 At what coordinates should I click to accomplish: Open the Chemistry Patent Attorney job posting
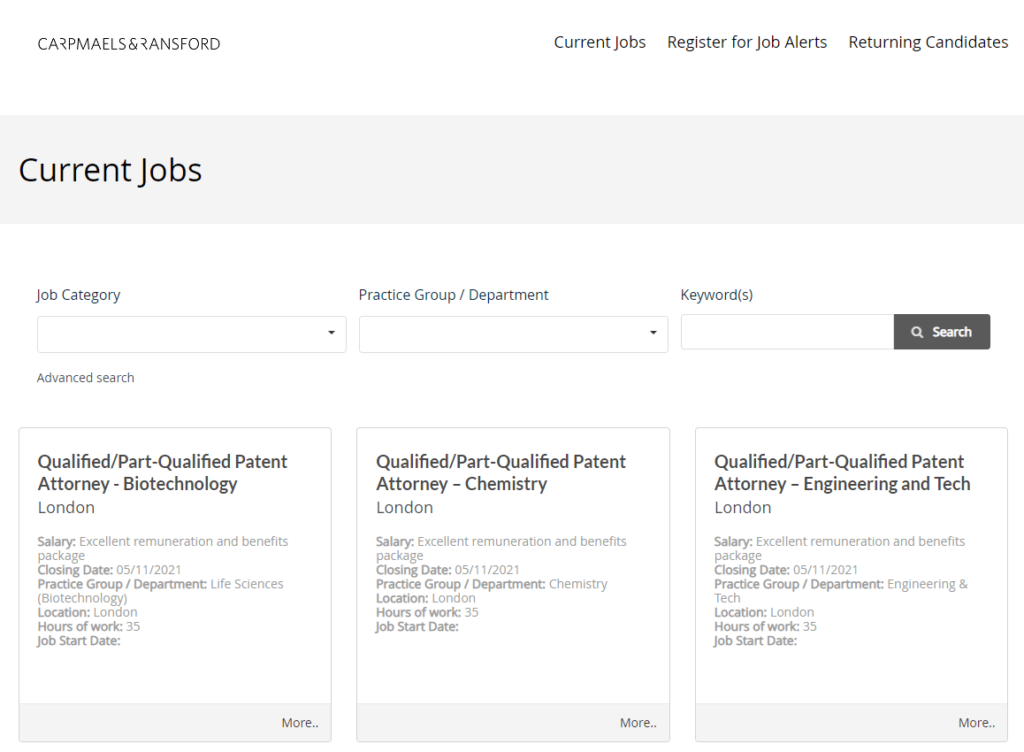pyautogui.click(x=500, y=472)
